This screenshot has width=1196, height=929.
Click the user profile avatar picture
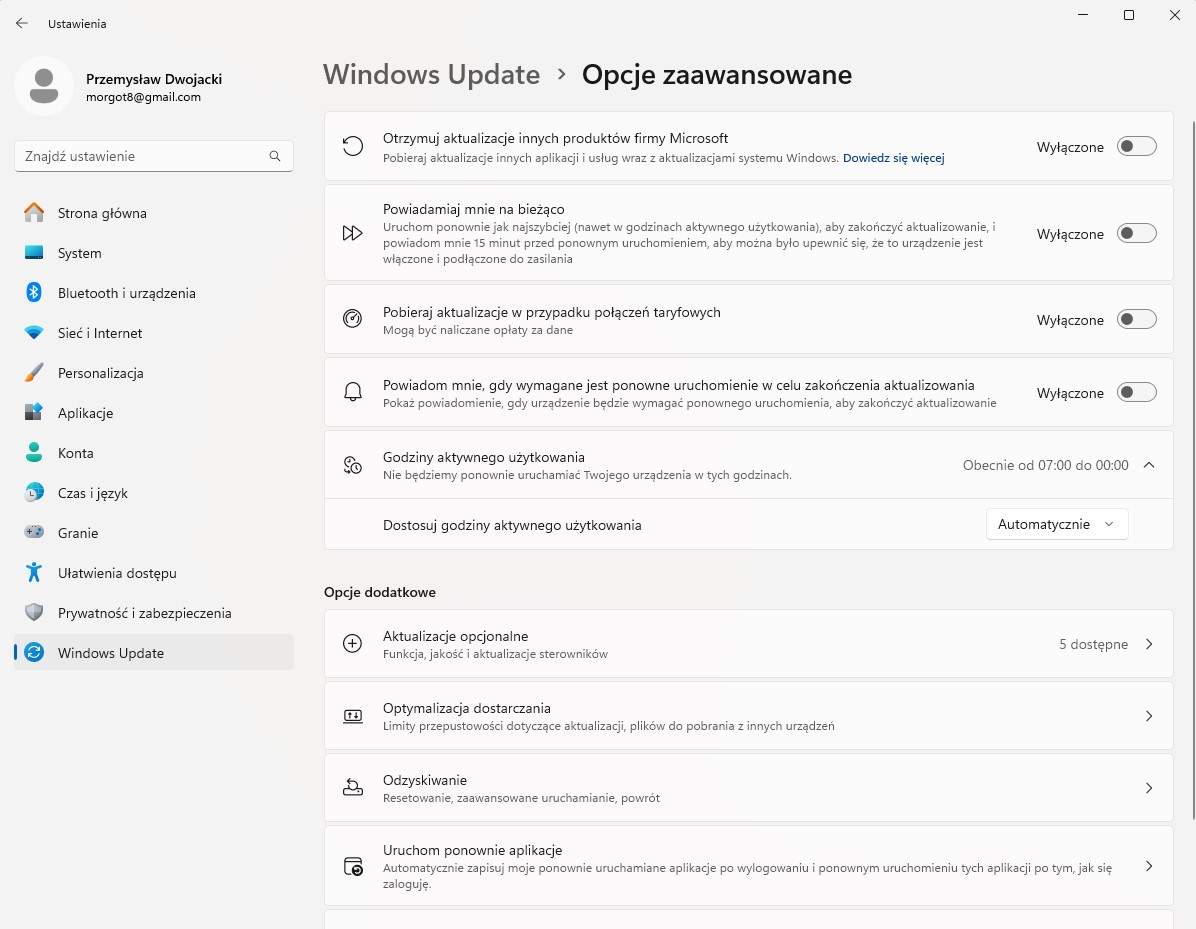(x=43, y=86)
